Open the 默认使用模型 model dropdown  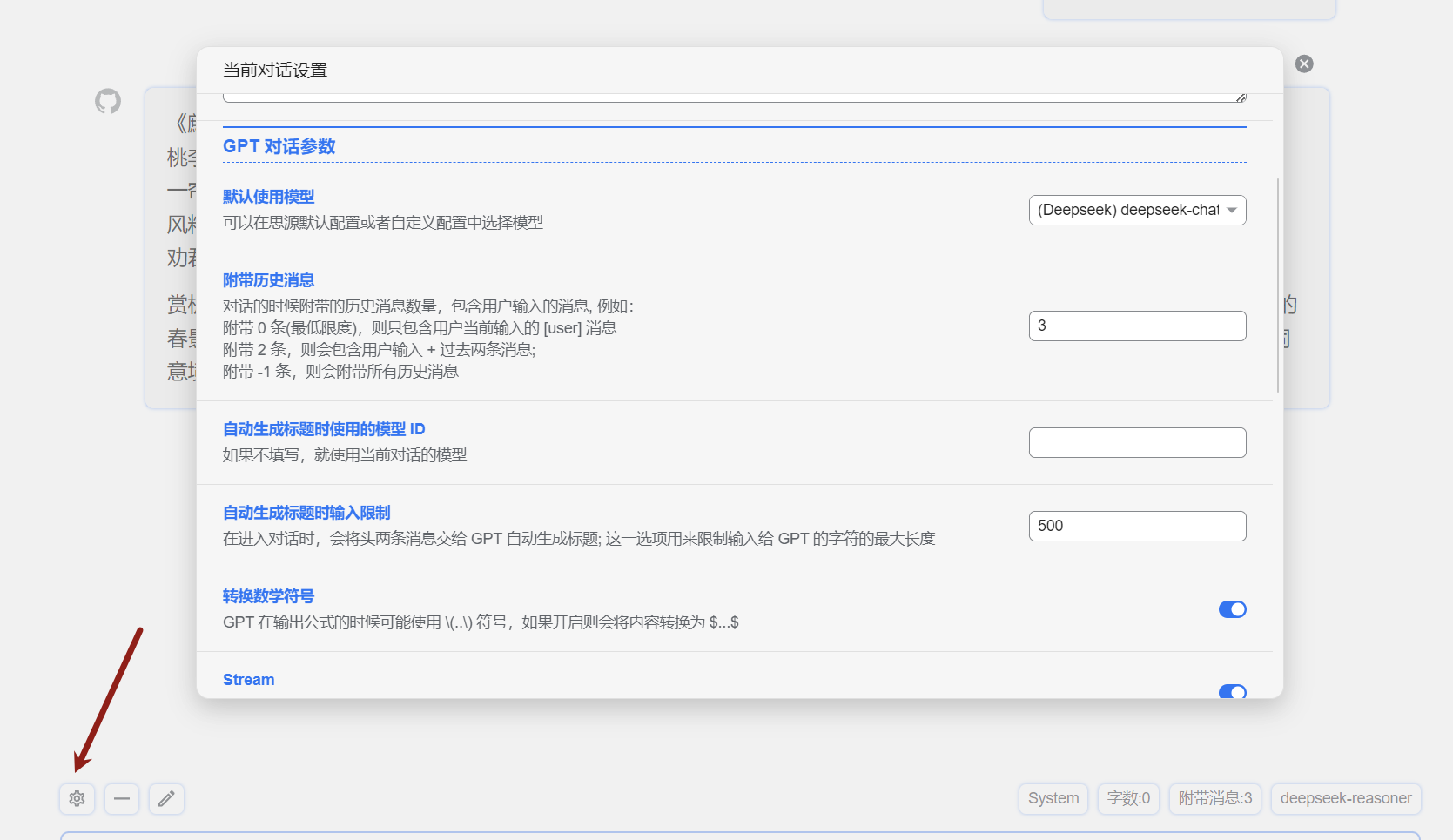(x=1137, y=210)
